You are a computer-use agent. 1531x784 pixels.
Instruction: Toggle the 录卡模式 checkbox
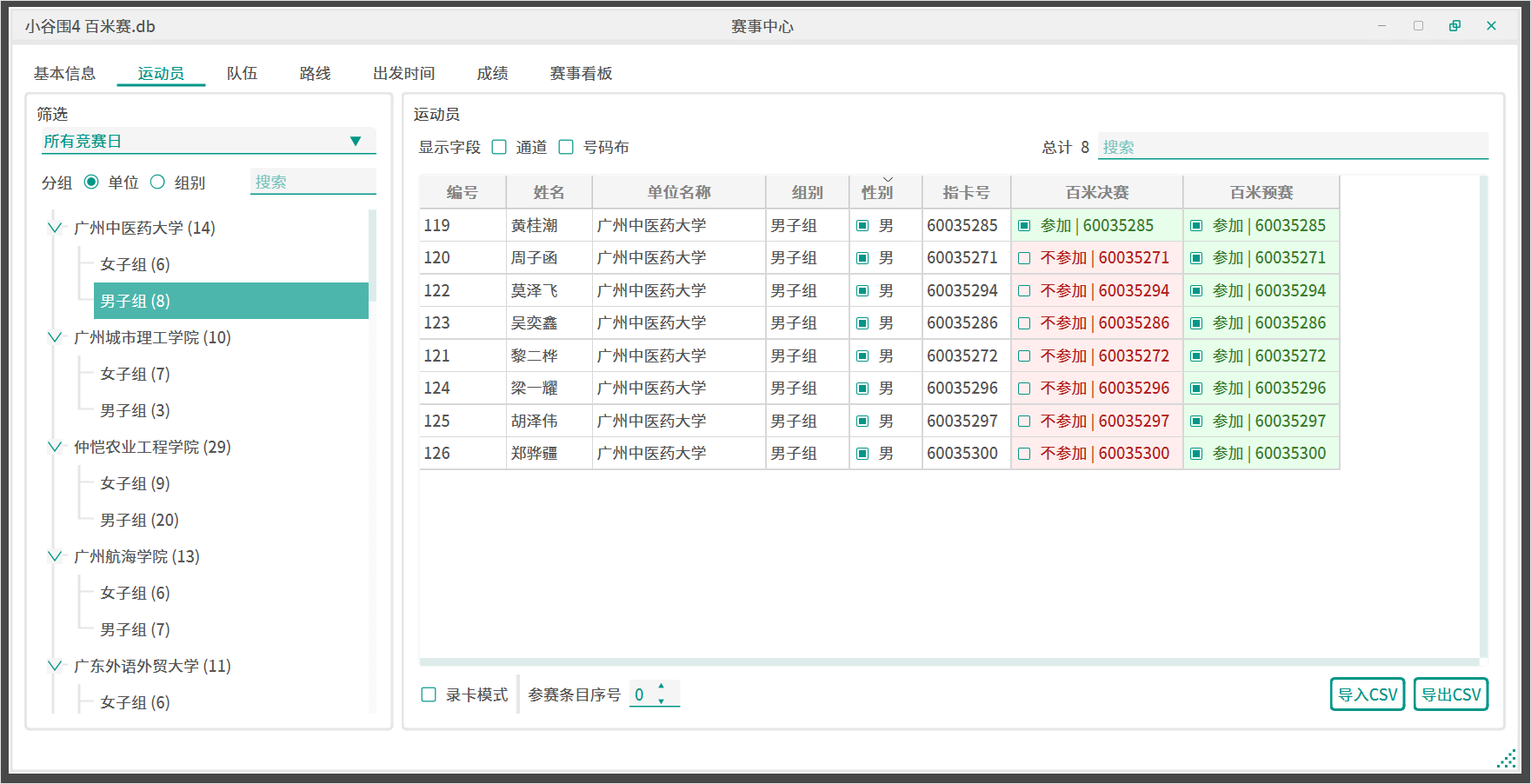(x=429, y=694)
